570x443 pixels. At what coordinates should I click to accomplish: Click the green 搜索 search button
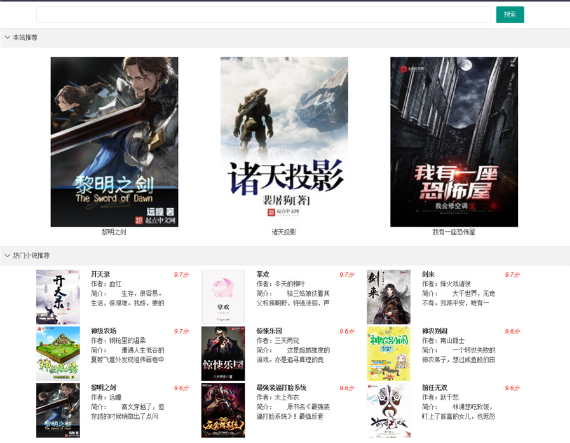tap(510, 15)
